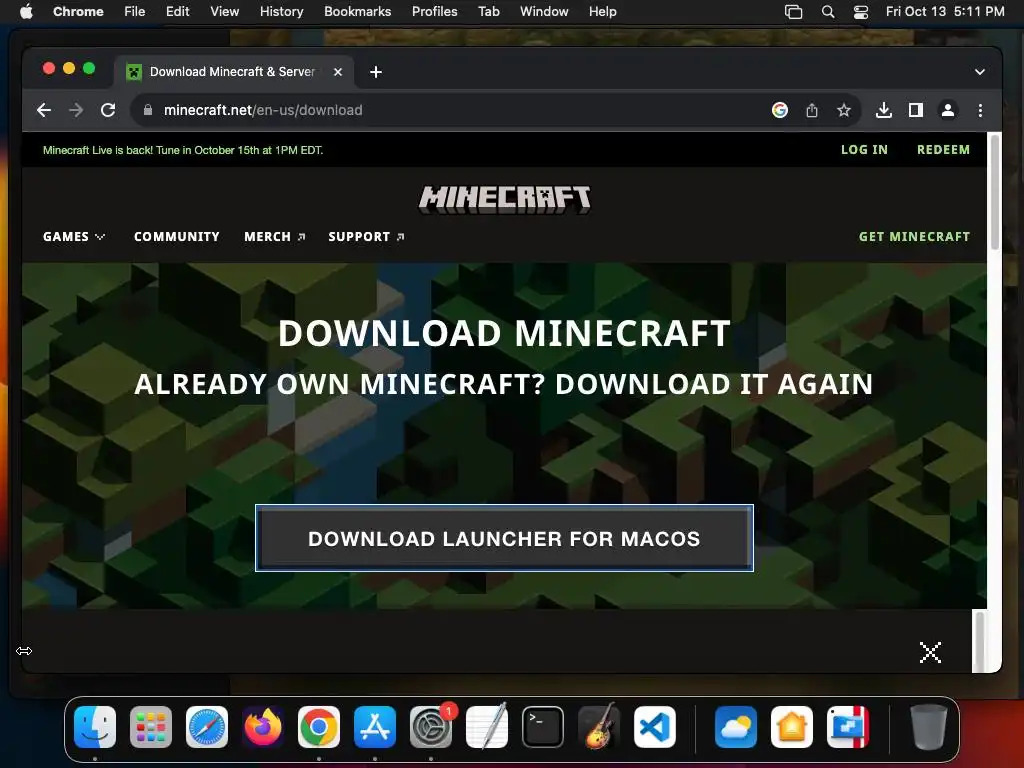
Task: Open App Store from the Dock
Action: [x=375, y=727]
